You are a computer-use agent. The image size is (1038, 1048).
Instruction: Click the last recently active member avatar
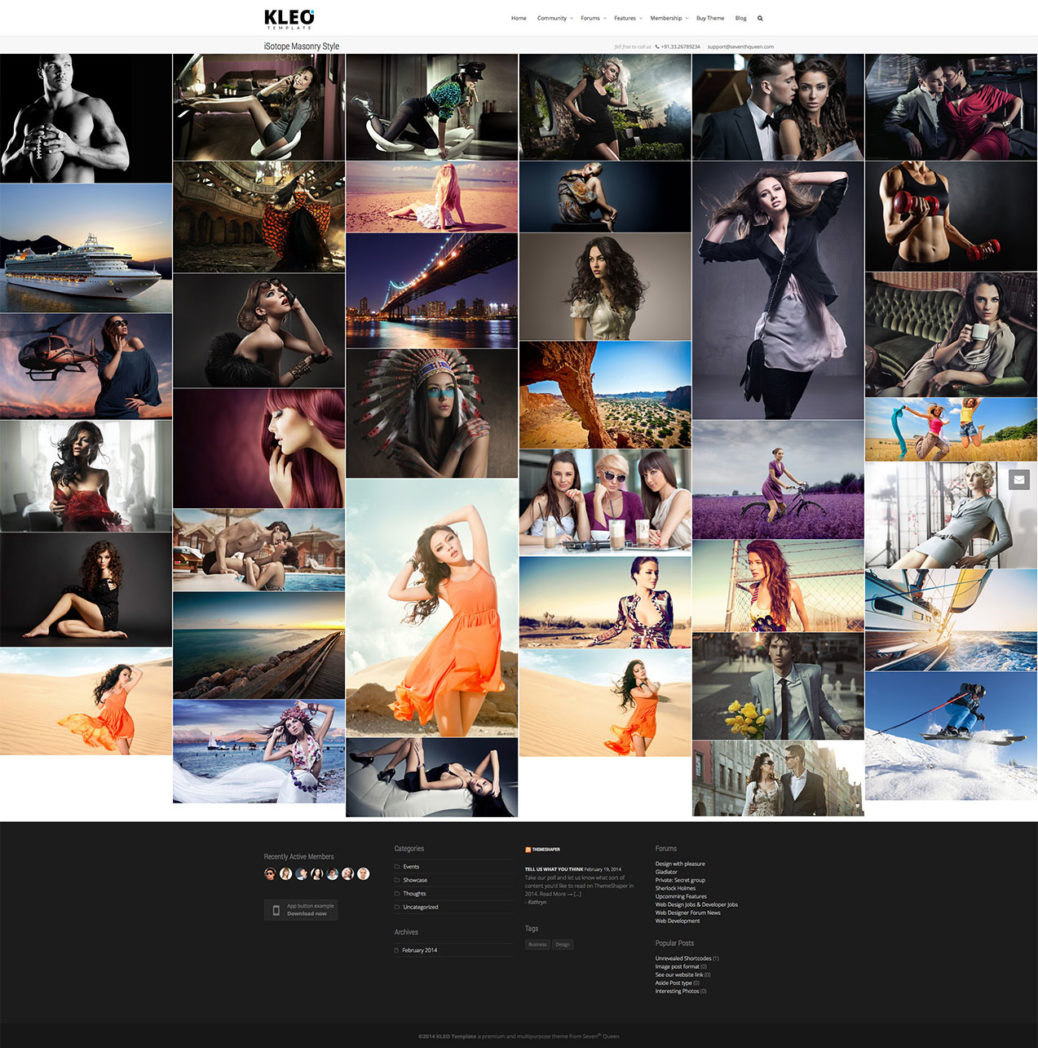(x=363, y=874)
